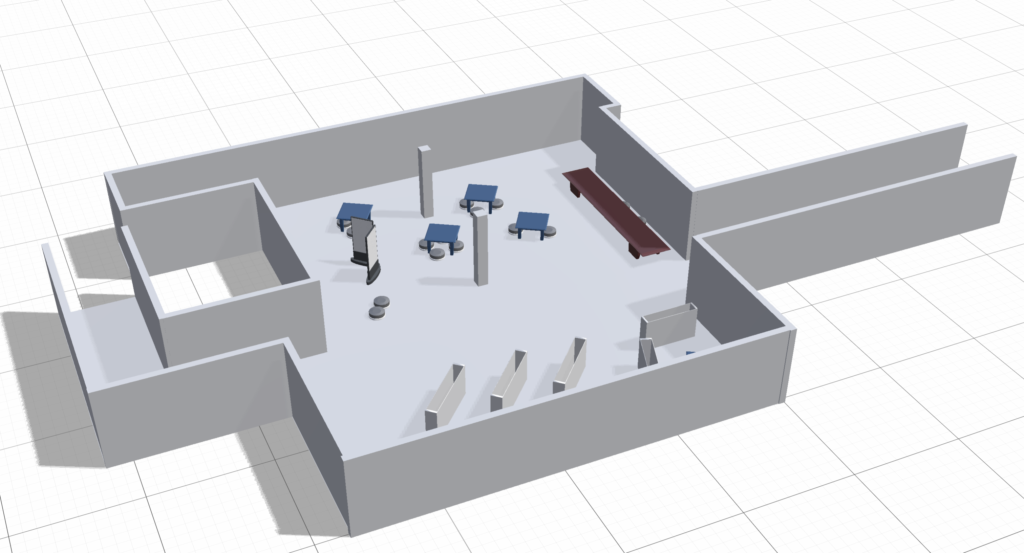Image resolution: width=1024 pixels, height=553 pixels.
Task: Click the tall pillar near the back wall
Action: click(x=425, y=181)
